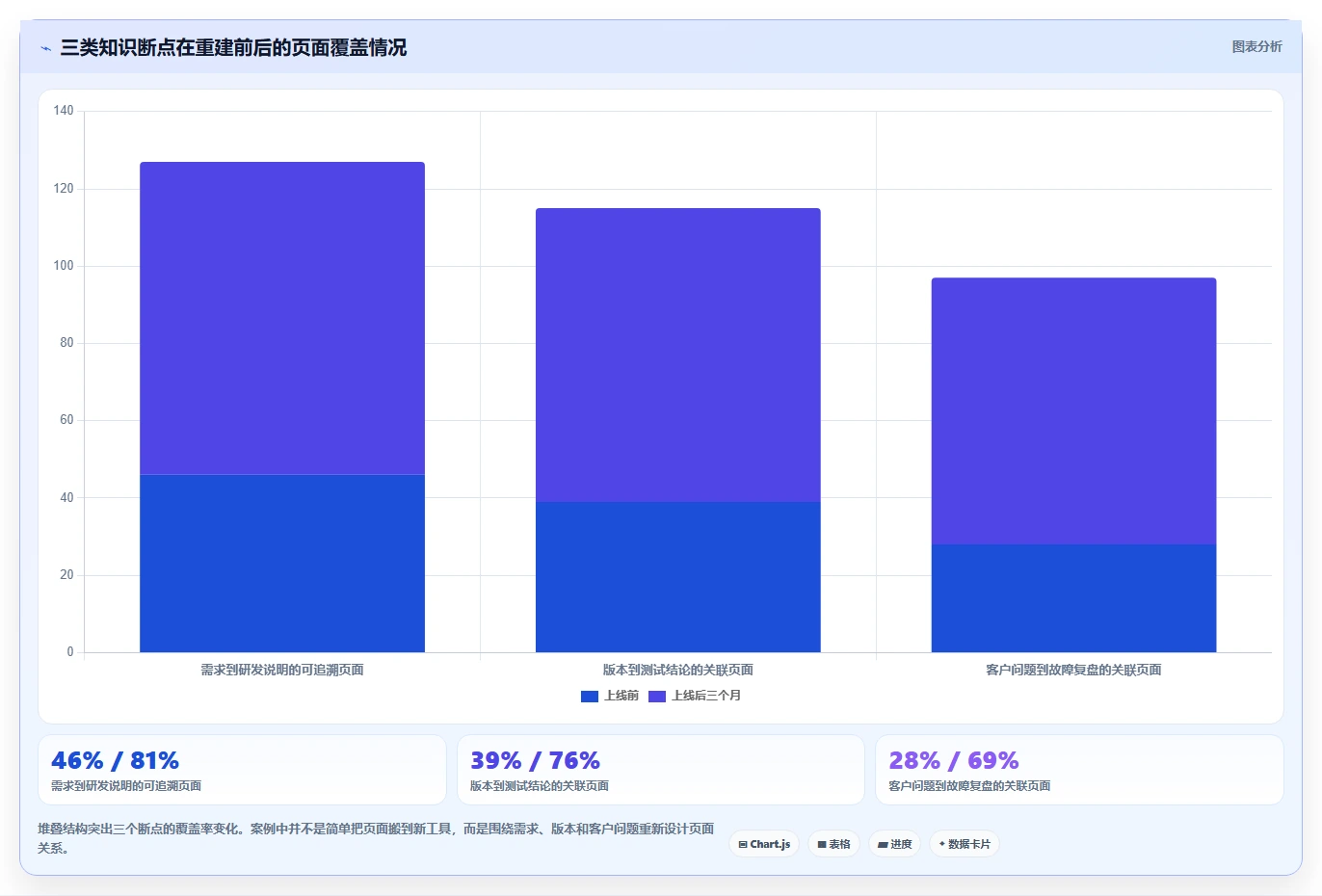Click the 图表分析 label in the header
1322x896 pixels.
click(1256, 46)
